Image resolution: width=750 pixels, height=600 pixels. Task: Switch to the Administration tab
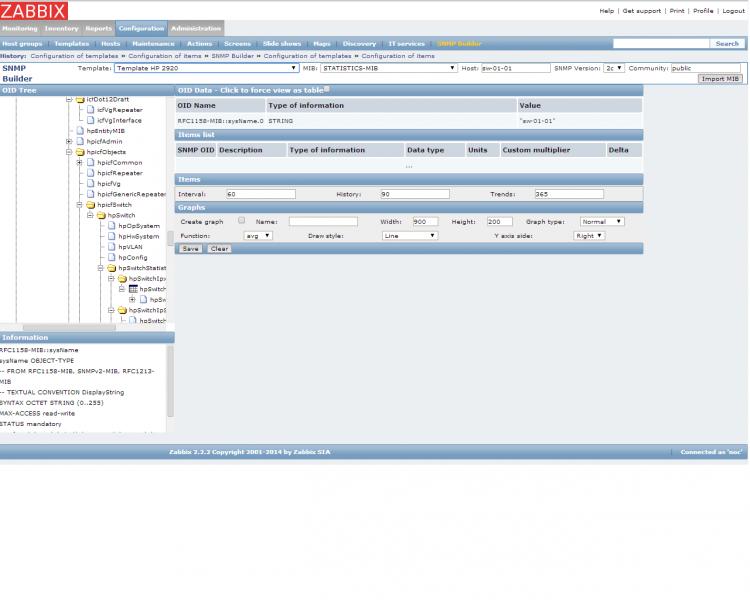pos(195,29)
